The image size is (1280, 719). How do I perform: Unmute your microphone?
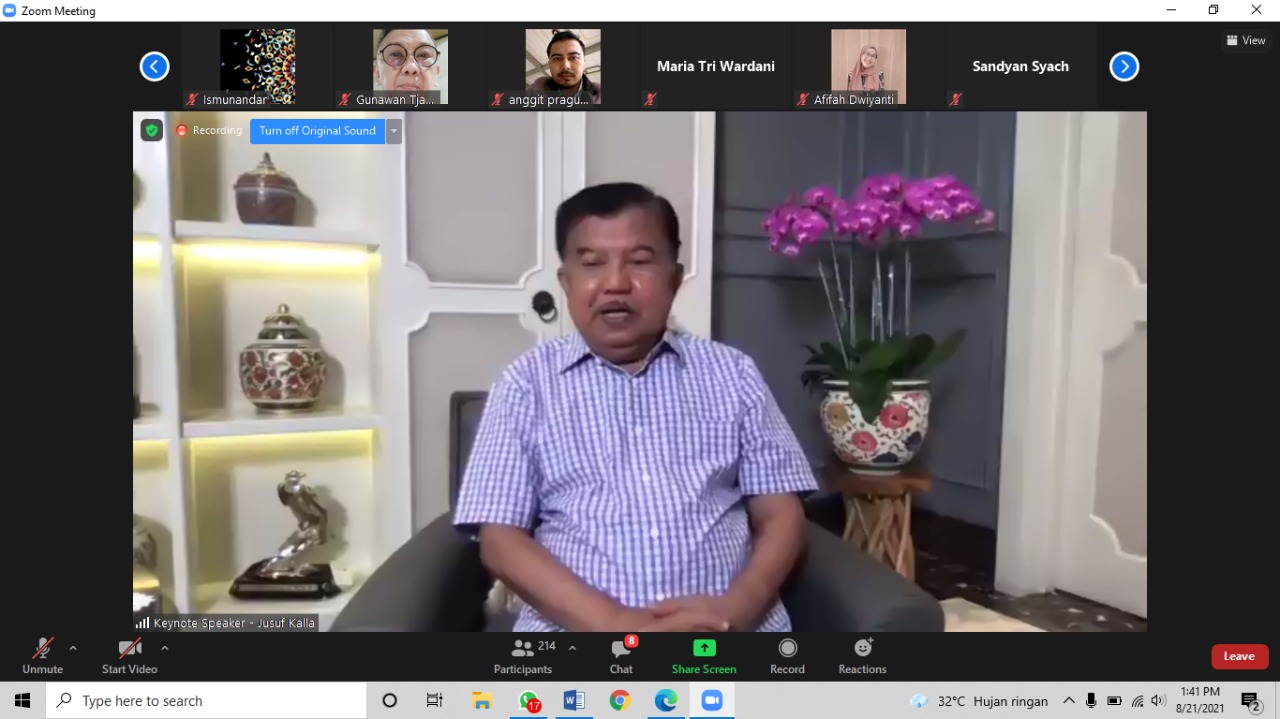[x=42, y=655]
